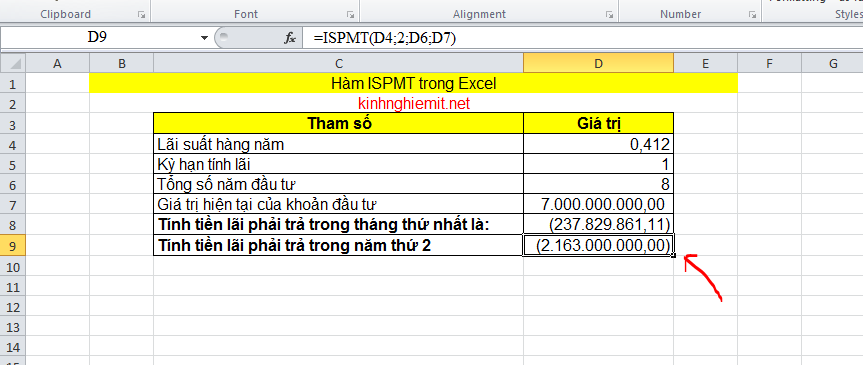This screenshot has width=863, height=365.
Task: Click the Insert Function fx icon
Action: point(290,38)
